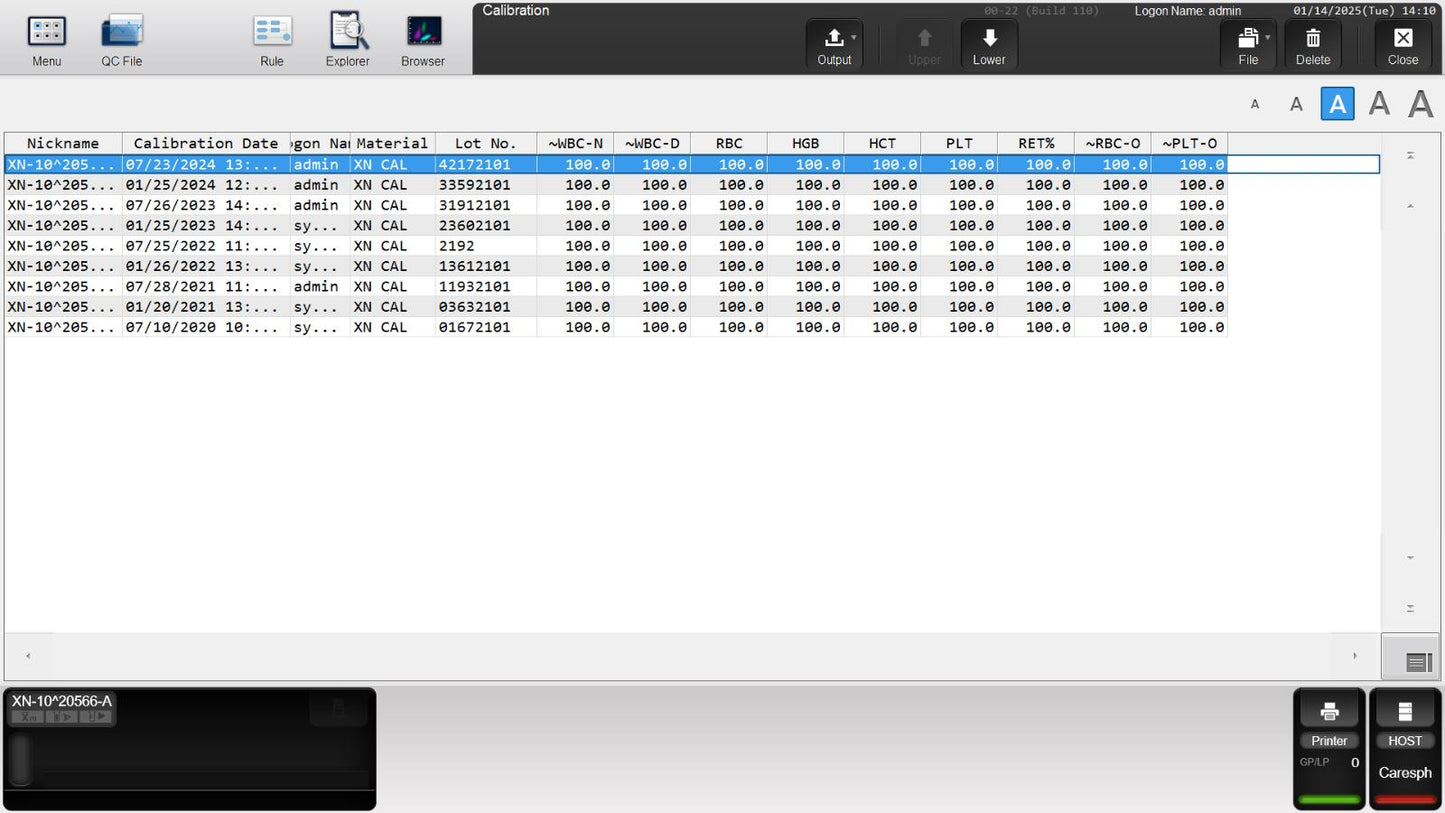1445x813 pixels.
Task: Click the ~WBC-D column header
Action: pyautogui.click(x=652, y=143)
